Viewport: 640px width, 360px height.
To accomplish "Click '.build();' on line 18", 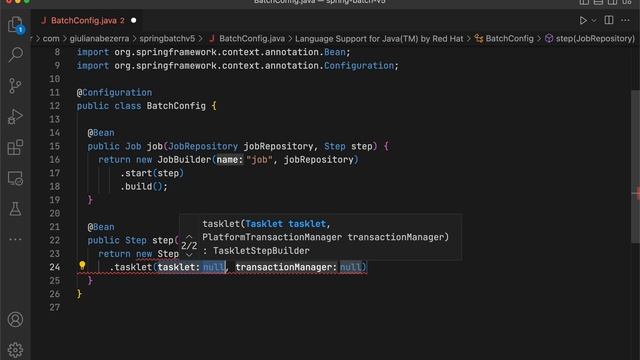I will [x=144, y=187].
